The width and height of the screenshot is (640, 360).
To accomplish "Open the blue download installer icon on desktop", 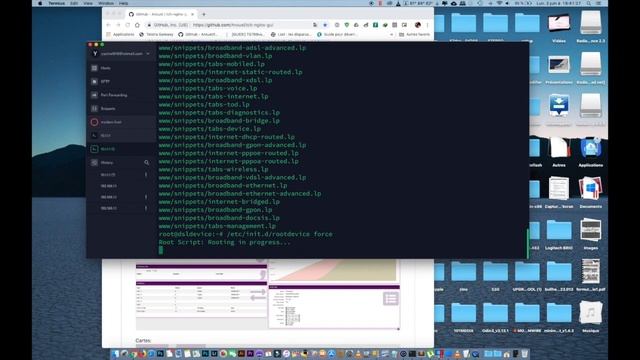I will click(559, 106).
